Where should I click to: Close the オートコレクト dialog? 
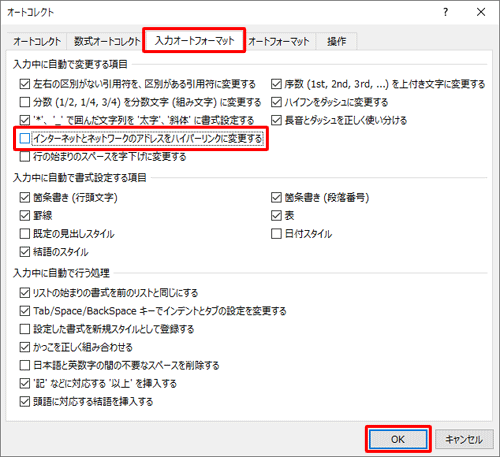[481, 12]
